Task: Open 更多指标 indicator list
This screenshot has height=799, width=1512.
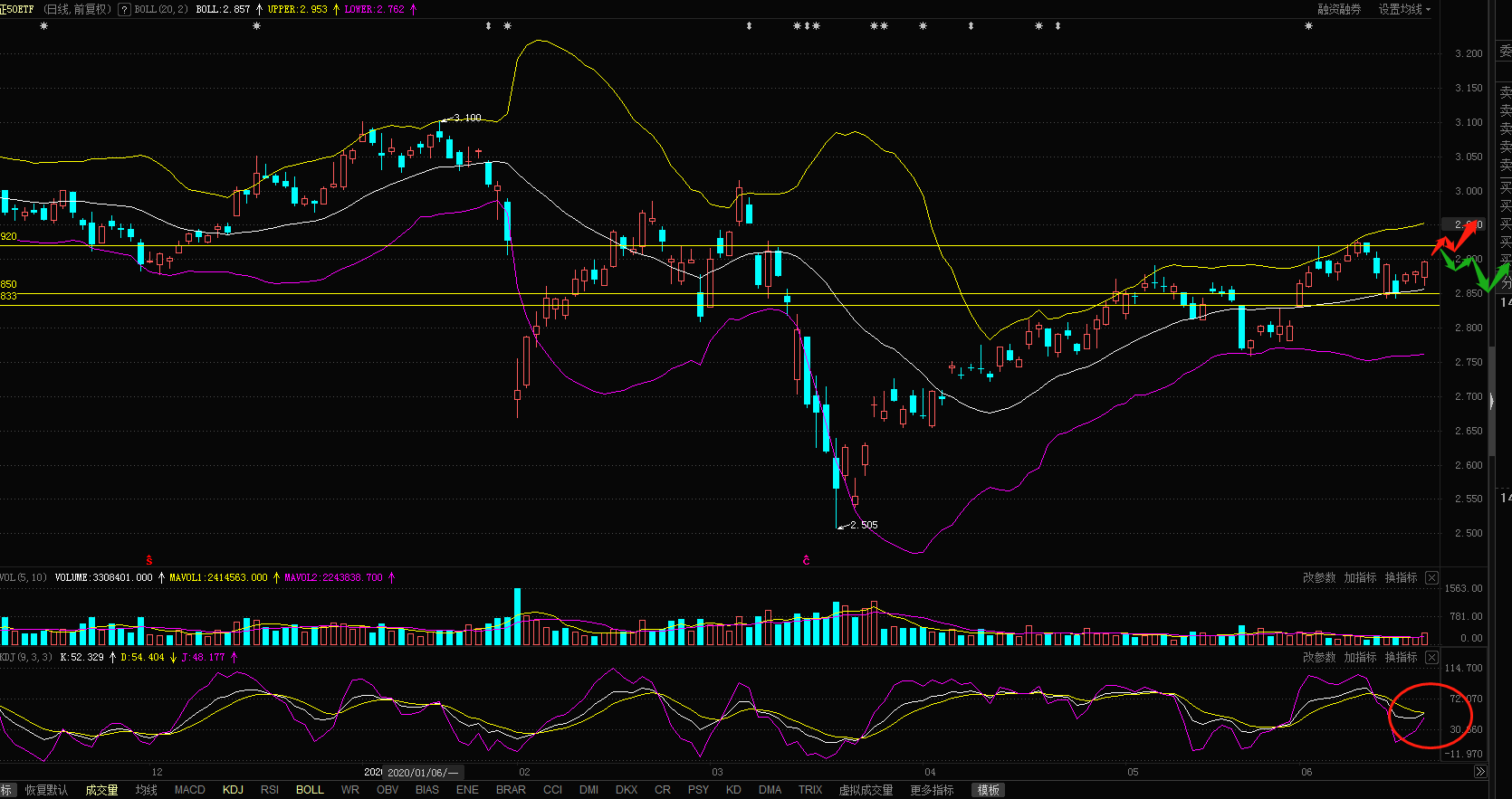Action: 932,790
